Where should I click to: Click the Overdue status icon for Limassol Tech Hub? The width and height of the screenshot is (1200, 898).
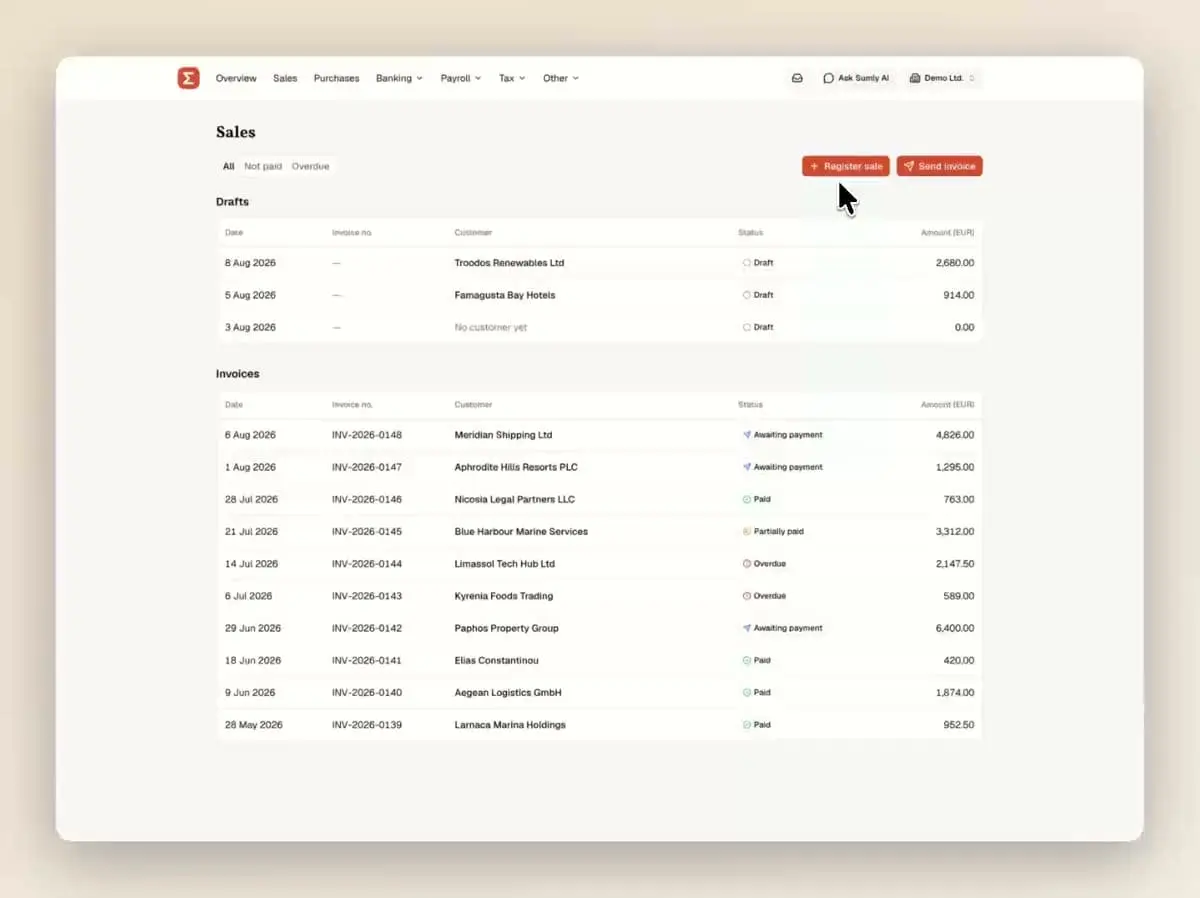click(746, 564)
